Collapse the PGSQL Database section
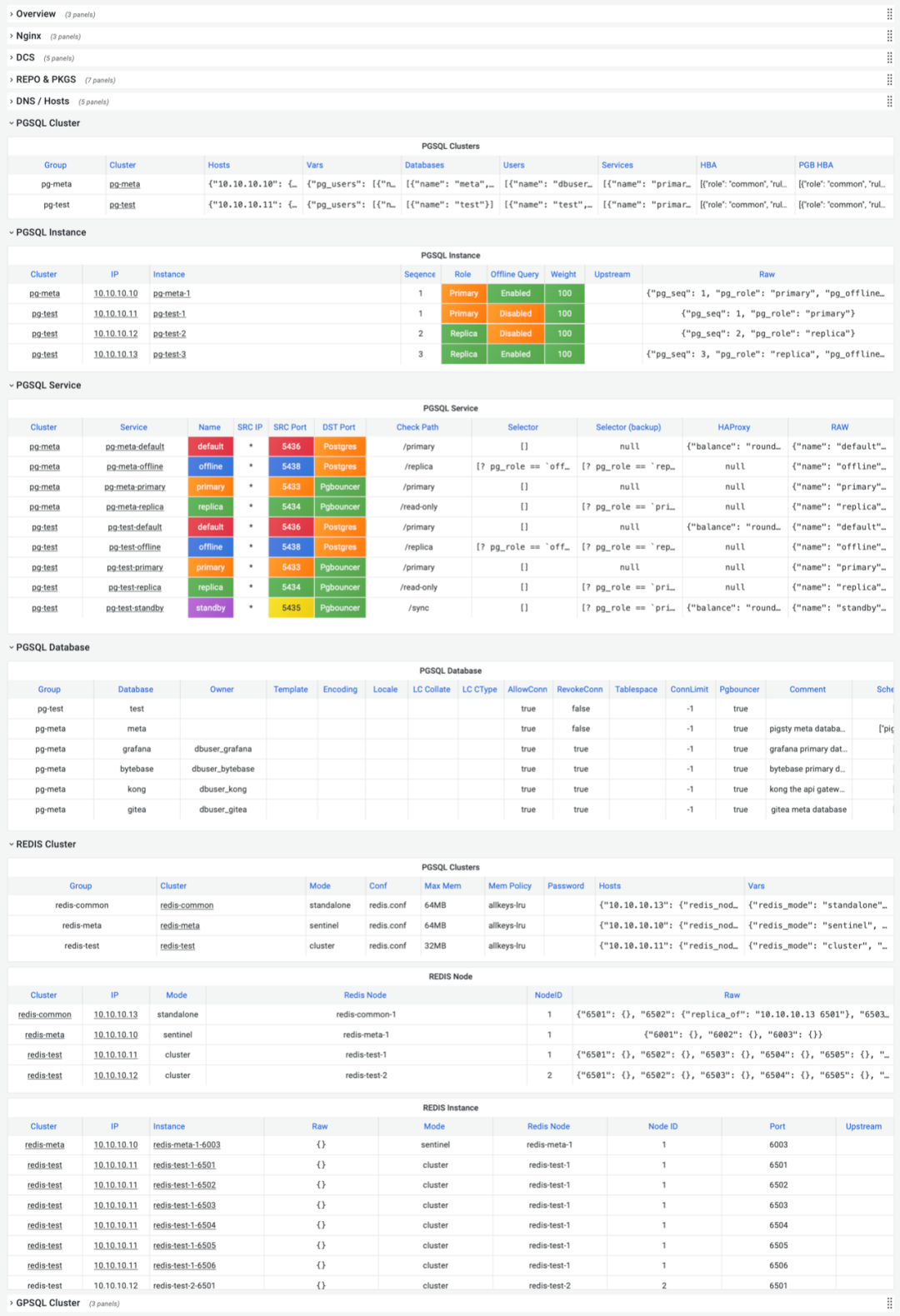900x1316 pixels. coord(12,647)
